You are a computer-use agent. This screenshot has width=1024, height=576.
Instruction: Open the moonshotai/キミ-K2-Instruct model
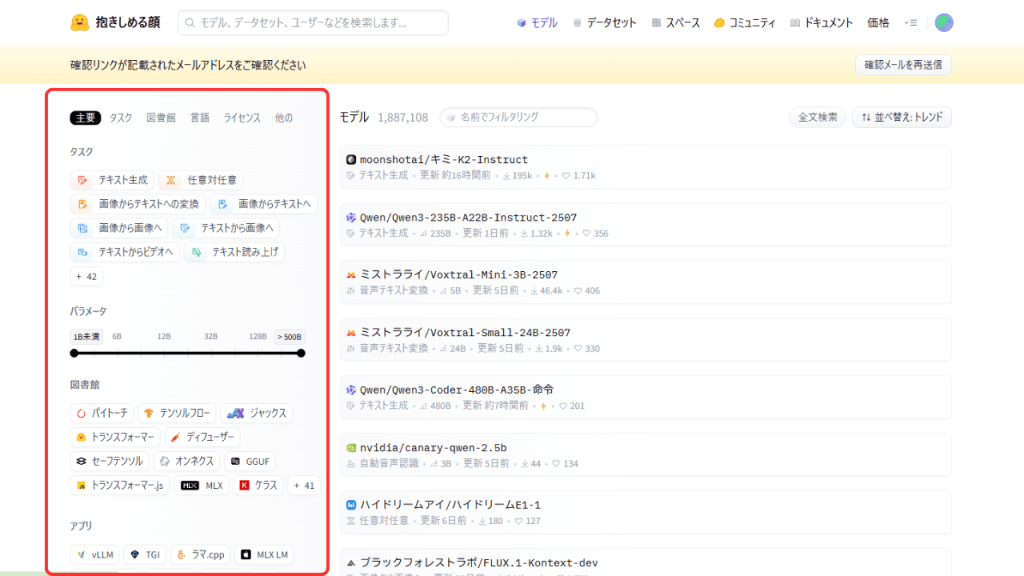point(645,167)
